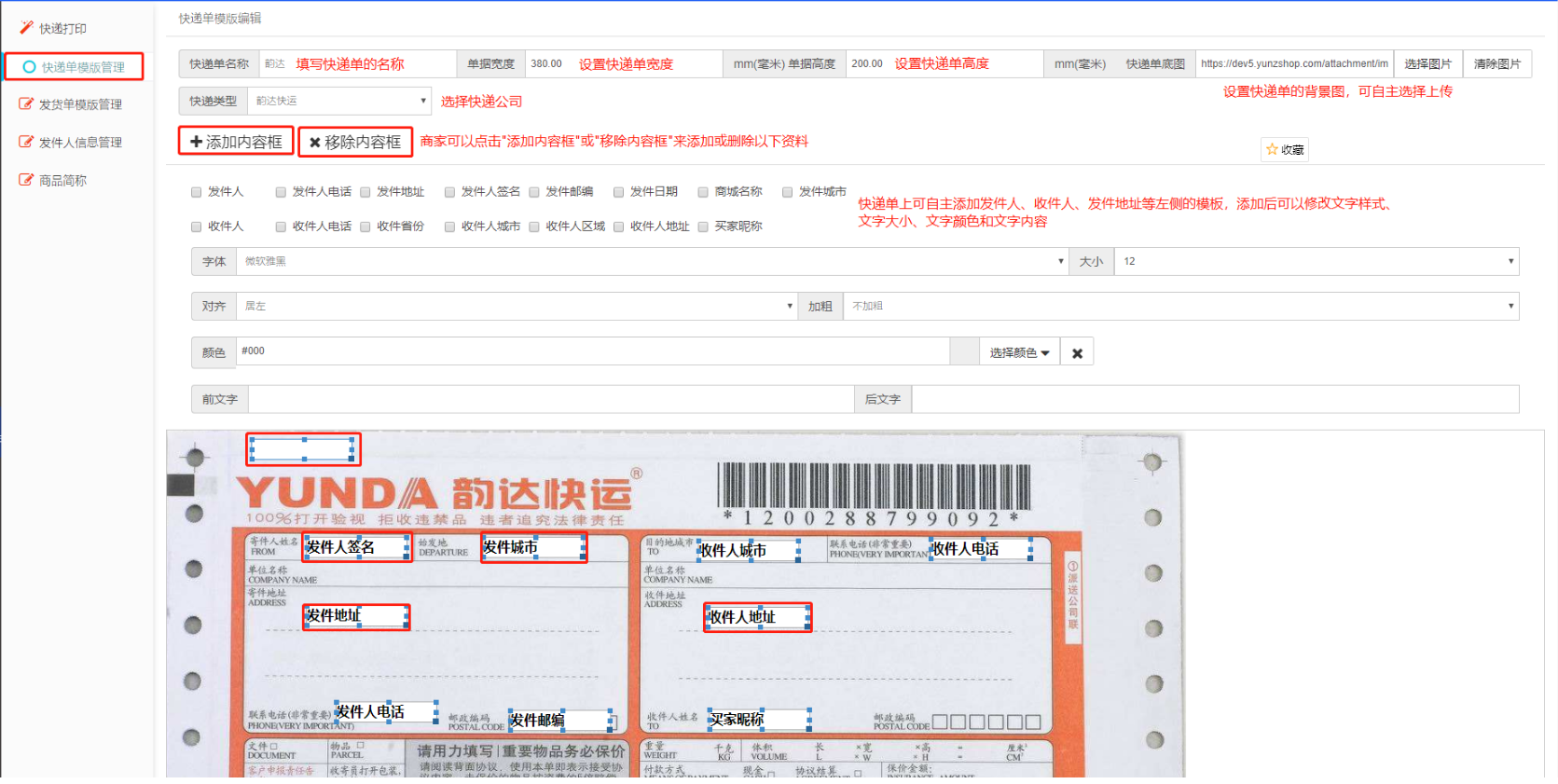Select 快递单模版管理 menu item
The width and height of the screenshot is (1558, 784).
(82, 67)
